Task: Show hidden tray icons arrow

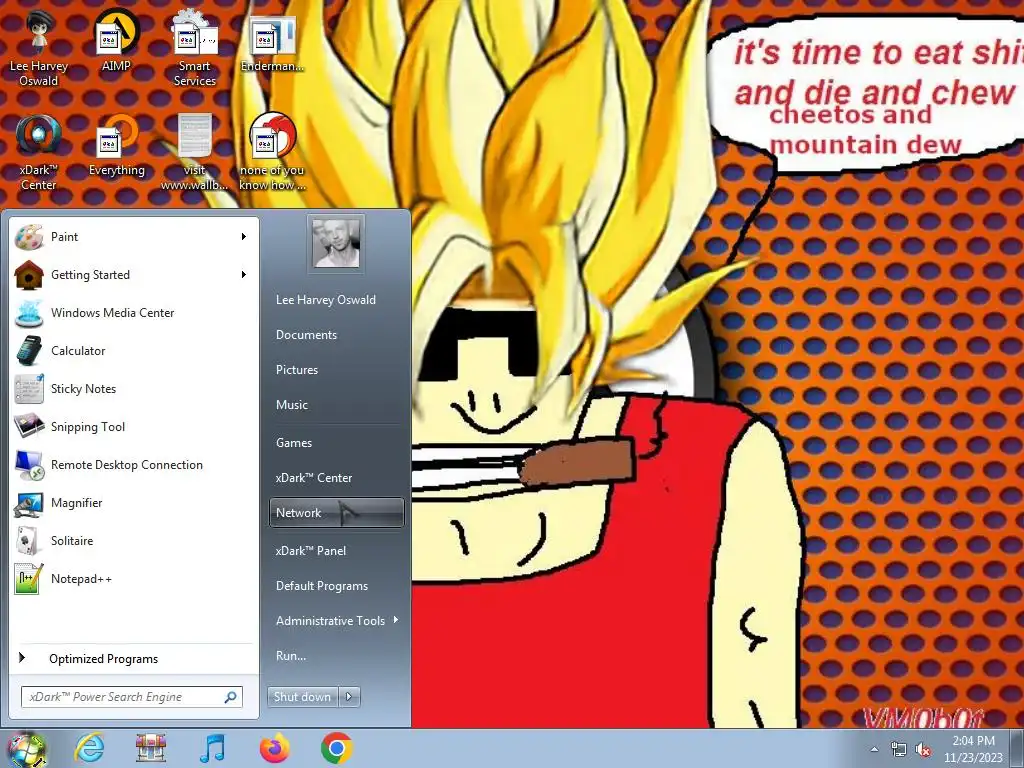Action: pos(874,750)
